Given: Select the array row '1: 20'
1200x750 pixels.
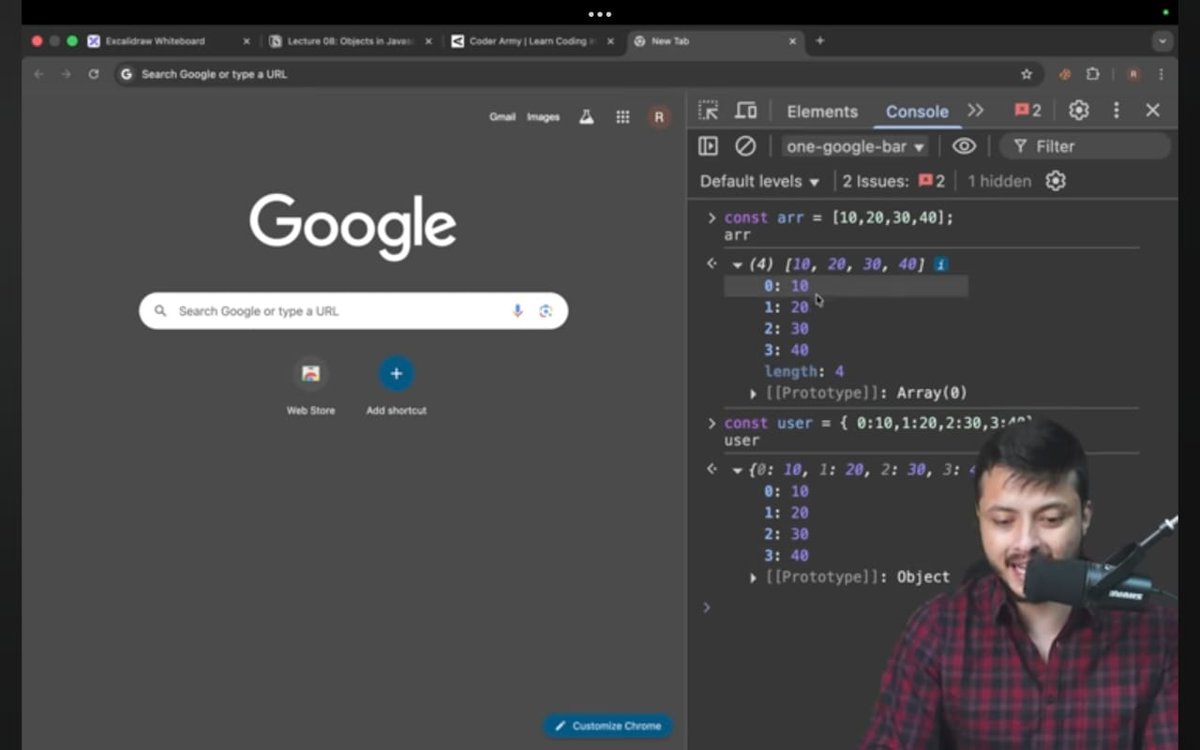Looking at the screenshot, I should pos(786,307).
